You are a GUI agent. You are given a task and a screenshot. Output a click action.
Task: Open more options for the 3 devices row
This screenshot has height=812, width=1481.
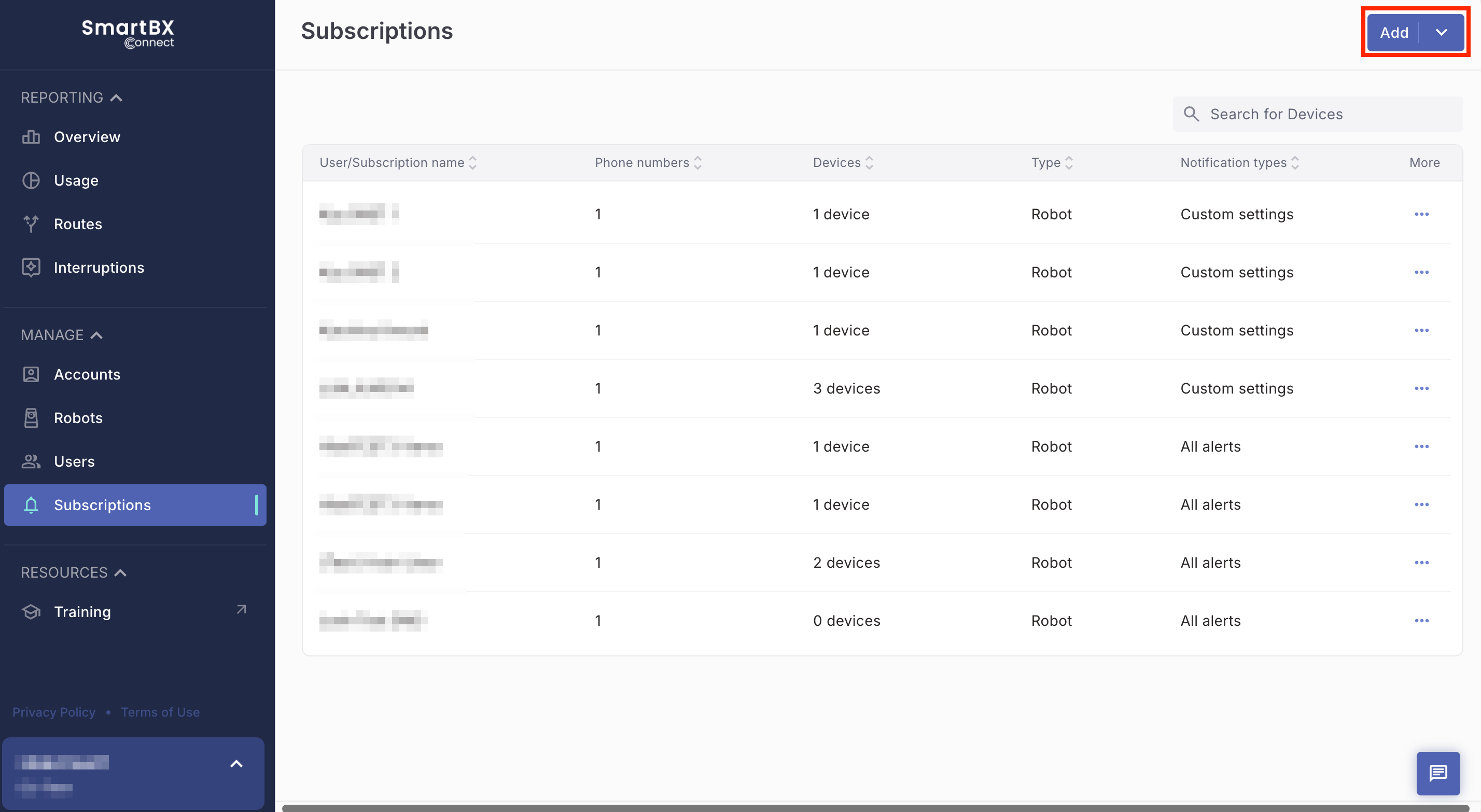[x=1421, y=388]
